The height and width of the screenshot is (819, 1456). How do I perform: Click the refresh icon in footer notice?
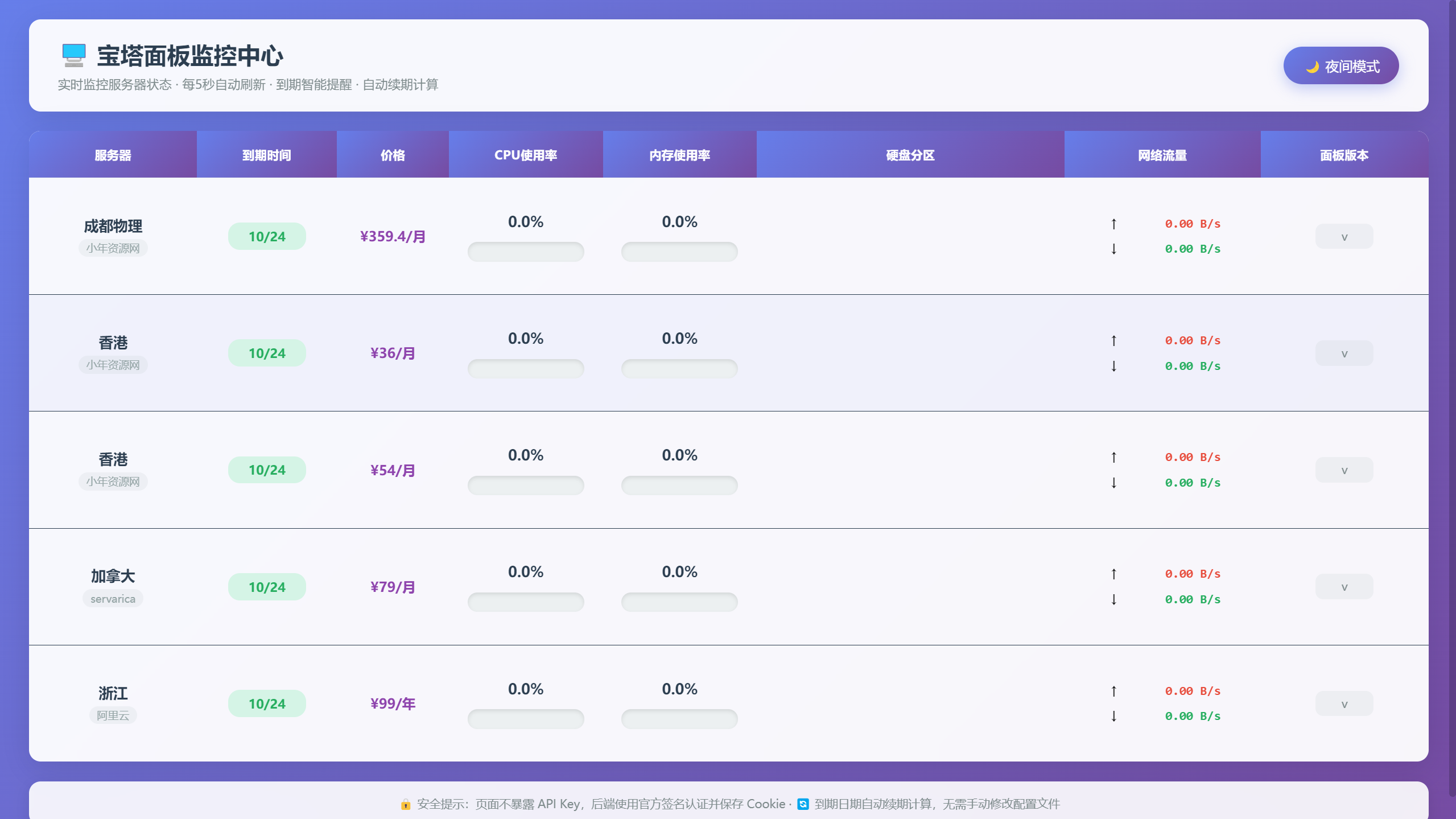point(802,804)
